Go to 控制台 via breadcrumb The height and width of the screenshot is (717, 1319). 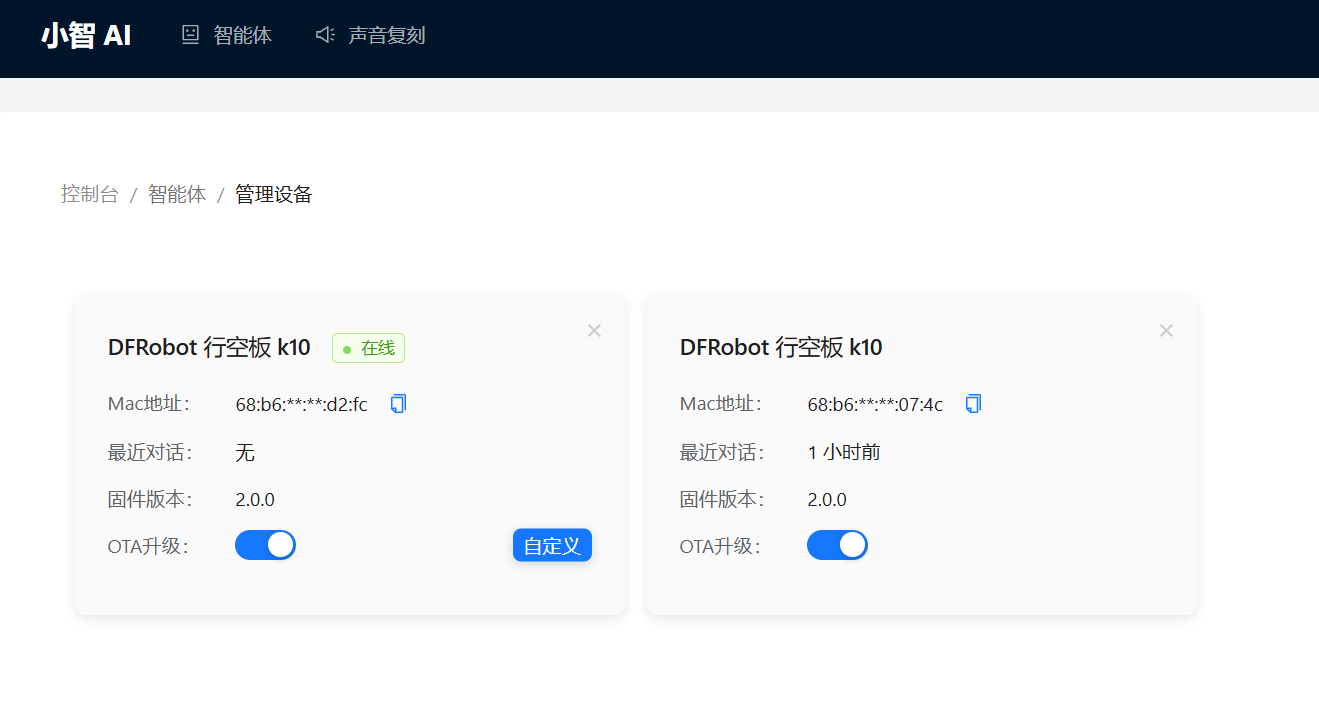[89, 194]
